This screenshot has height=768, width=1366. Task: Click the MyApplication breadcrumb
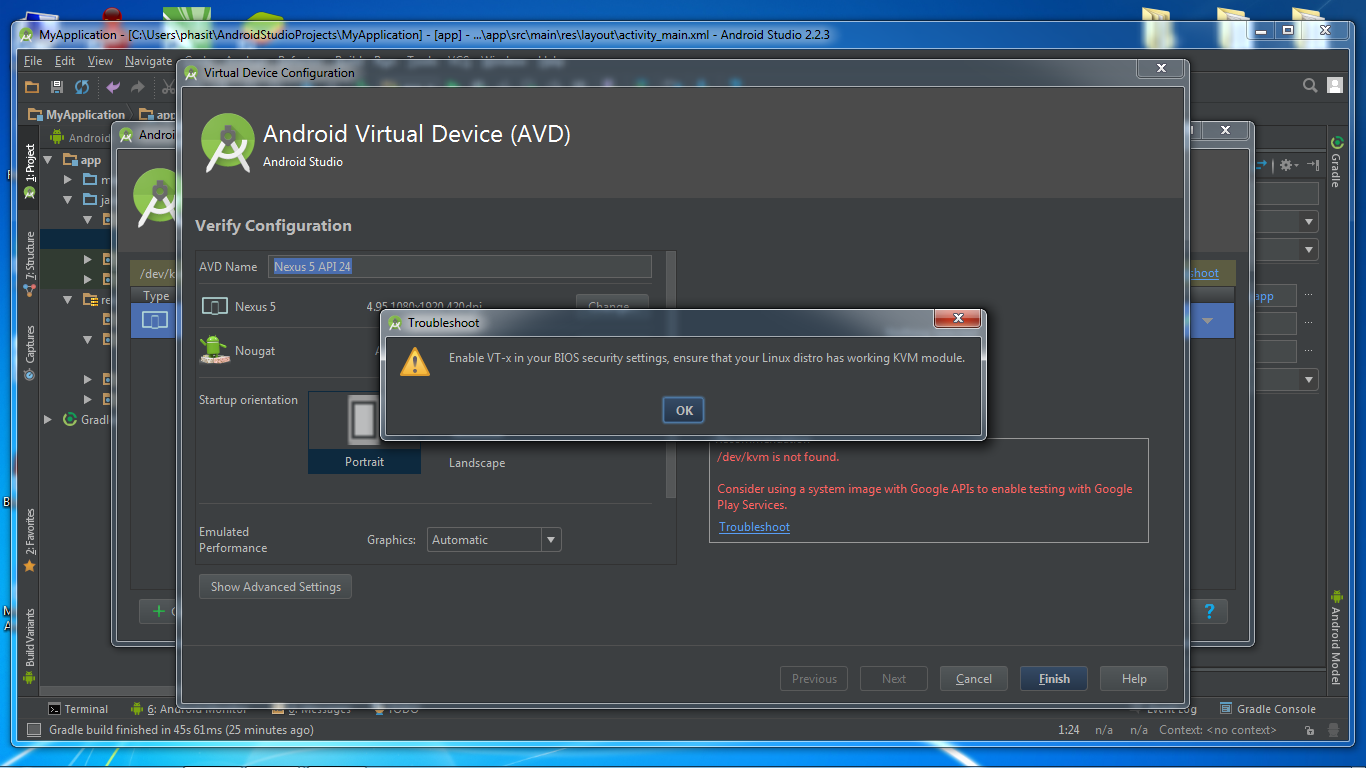(77, 115)
